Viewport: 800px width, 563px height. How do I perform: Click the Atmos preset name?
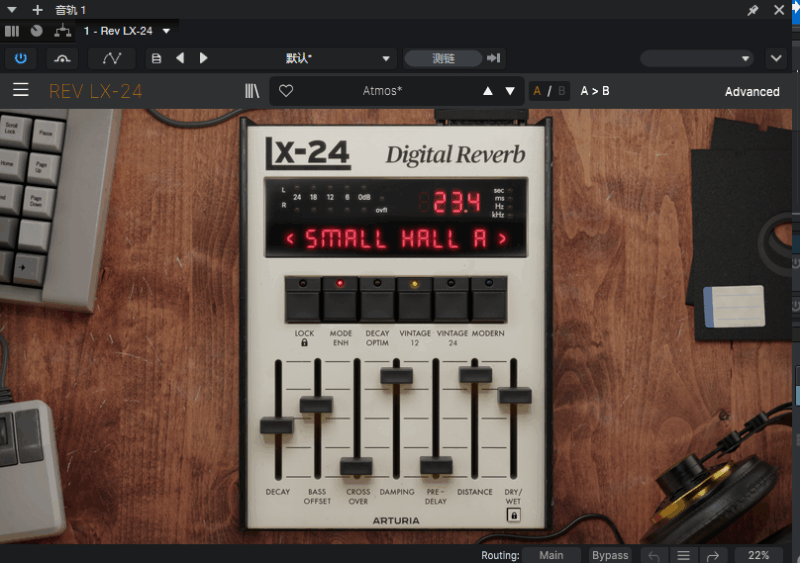point(382,91)
